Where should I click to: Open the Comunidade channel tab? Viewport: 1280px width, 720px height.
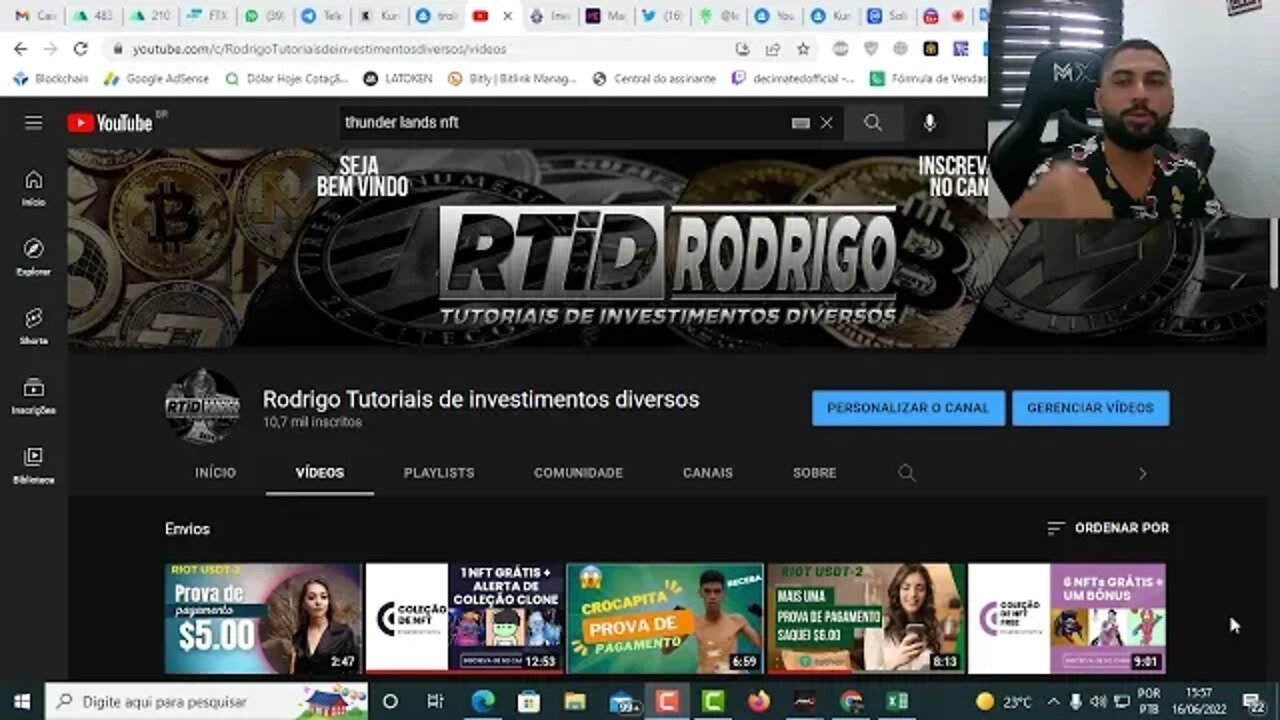[x=578, y=473]
